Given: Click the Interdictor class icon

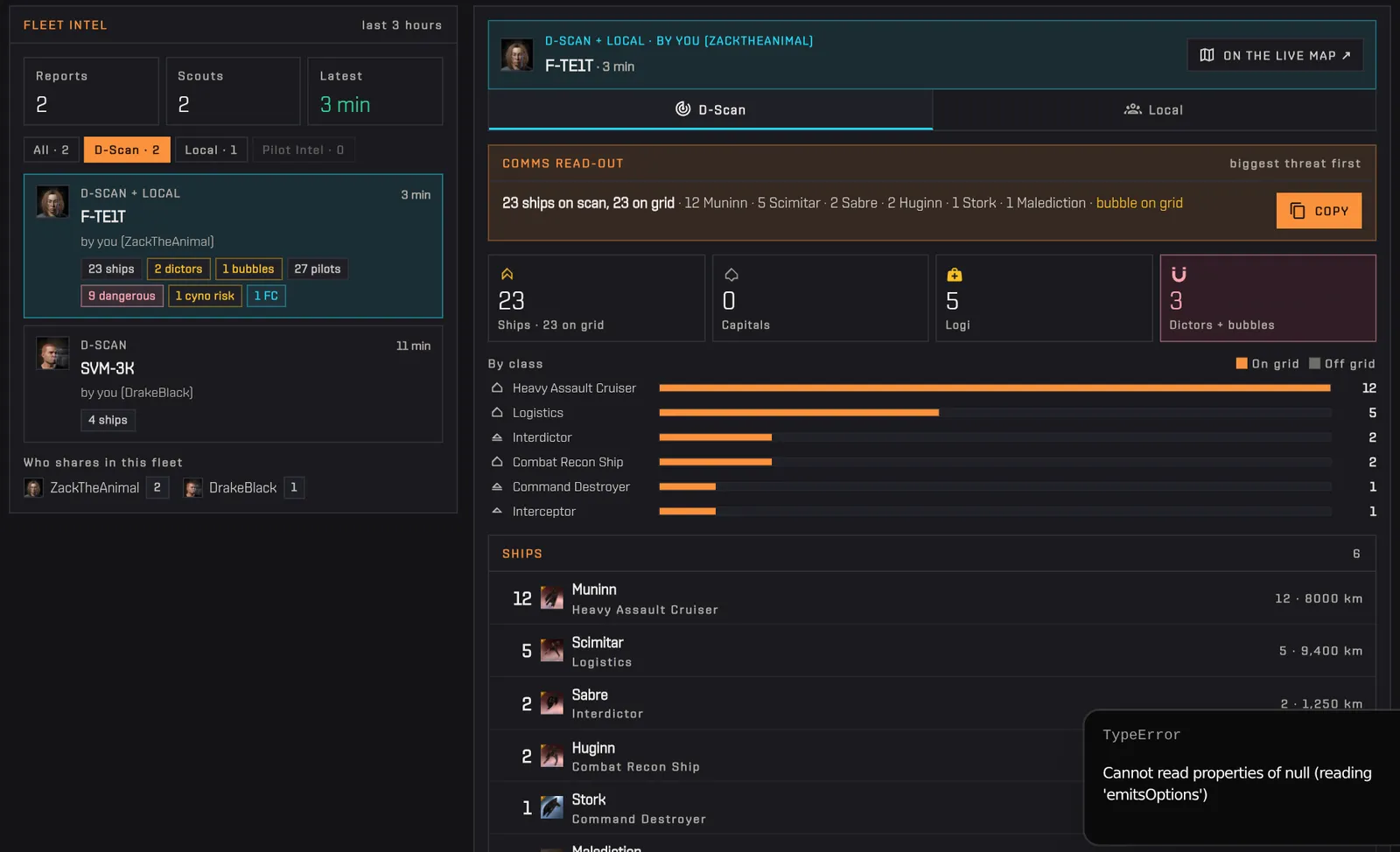Looking at the screenshot, I should (x=497, y=436).
